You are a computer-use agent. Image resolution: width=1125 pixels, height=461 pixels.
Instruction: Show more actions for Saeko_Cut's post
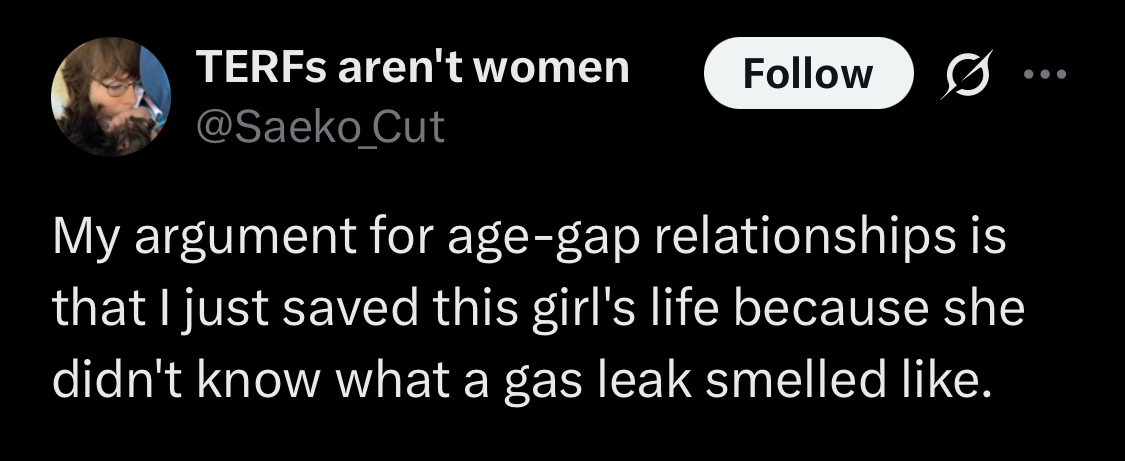[x=1045, y=74]
